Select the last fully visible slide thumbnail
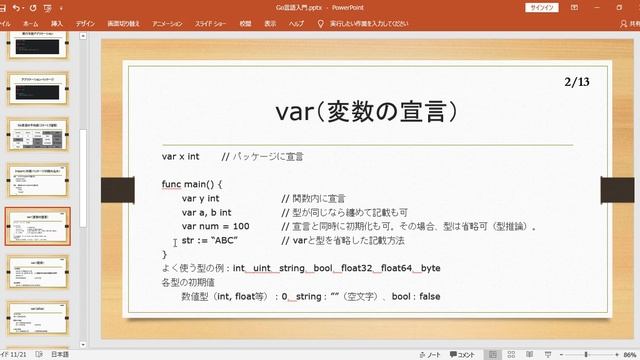This screenshot has height=360, width=640. pyautogui.click(x=37, y=318)
